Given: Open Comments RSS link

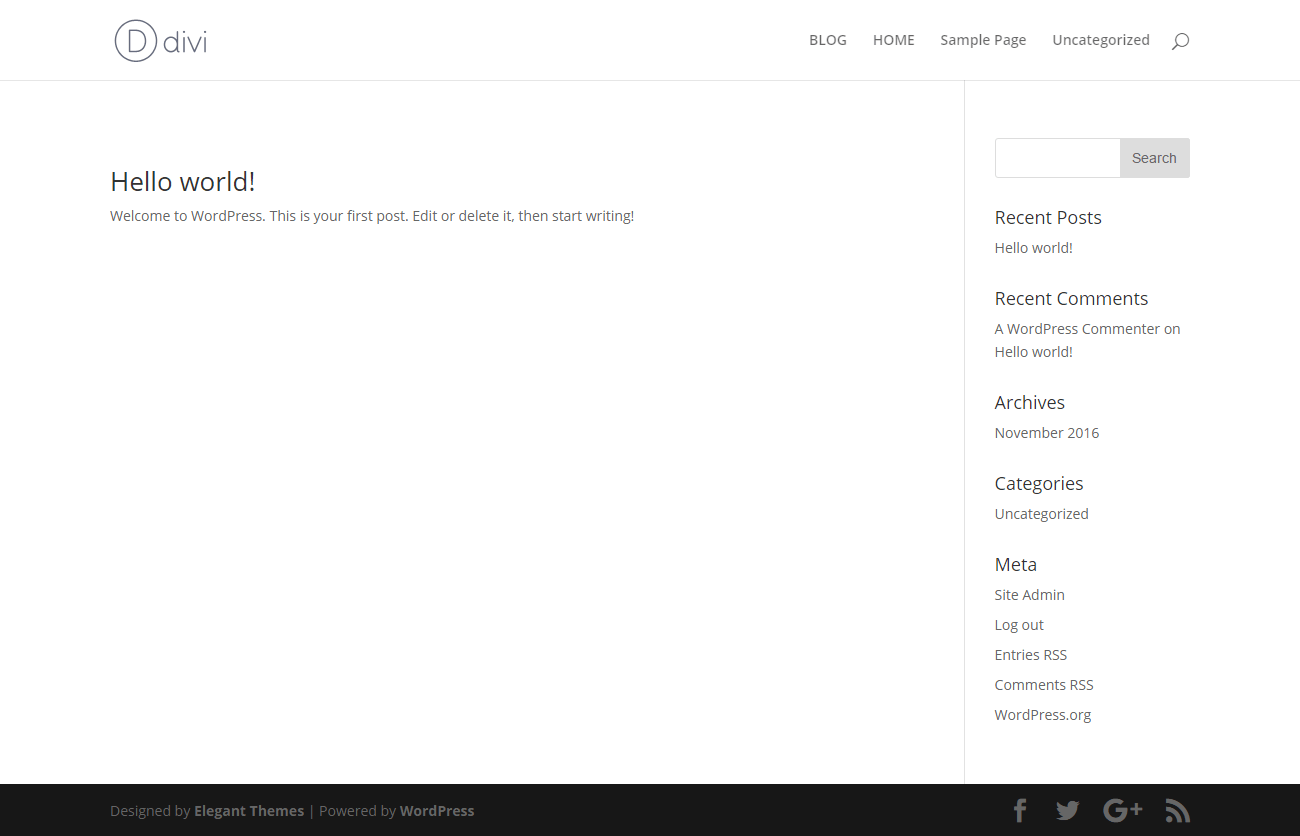Looking at the screenshot, I should pyautogui.click(x=1044, y=685).
